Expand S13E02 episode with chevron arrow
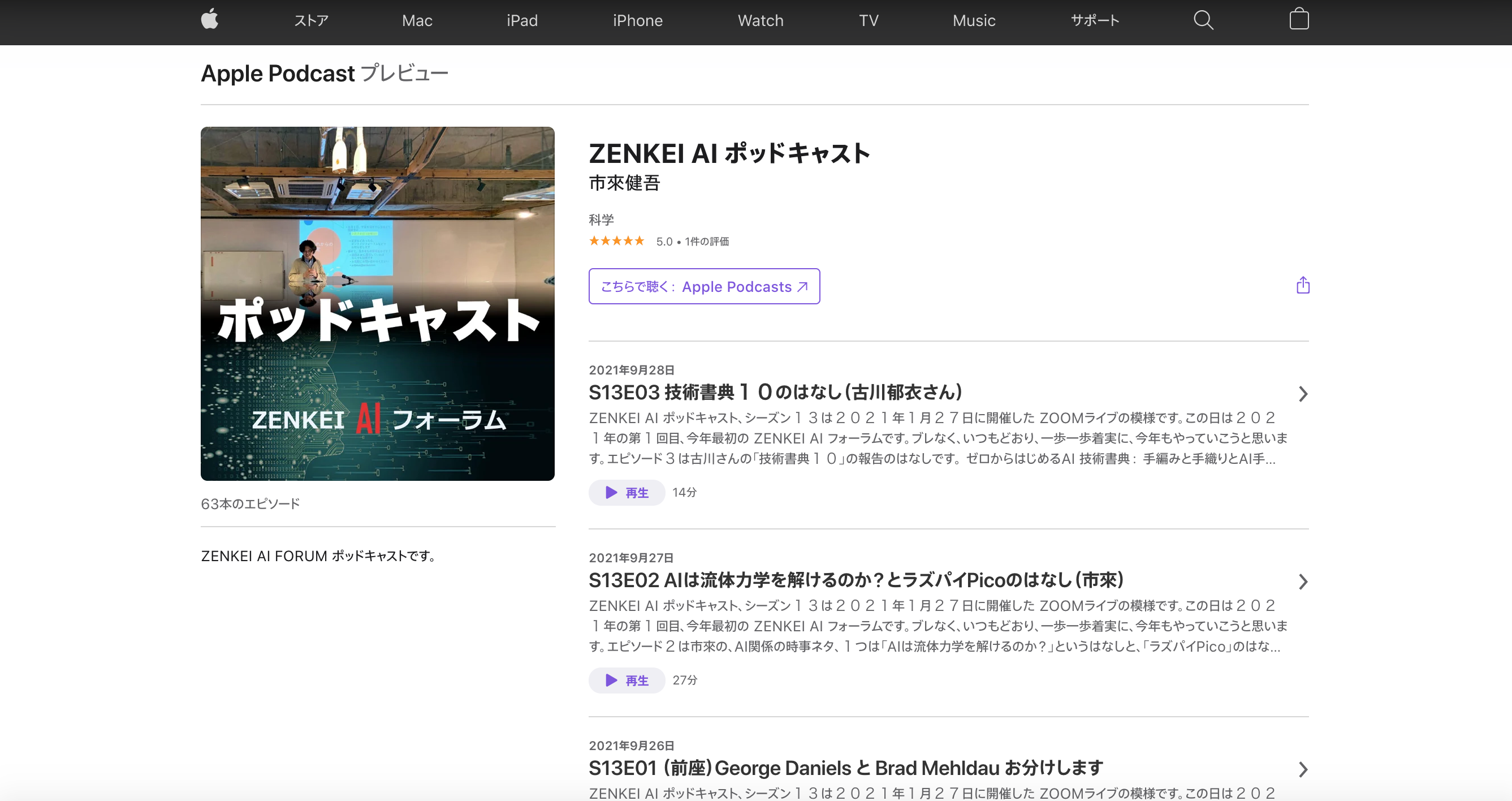Screen dimensions: 1512x801 [x=1302, y=582]
